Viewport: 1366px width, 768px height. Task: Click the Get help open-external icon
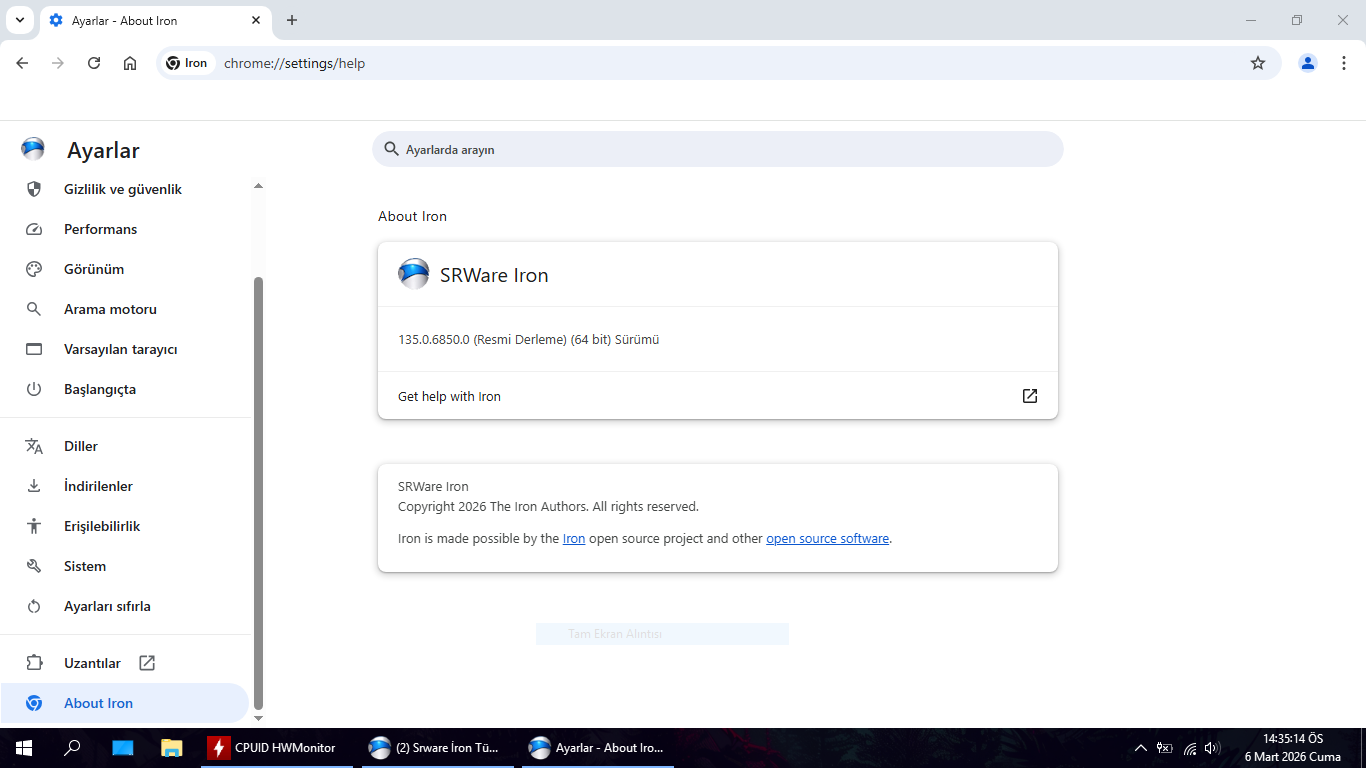click(x=1030, y=396)
